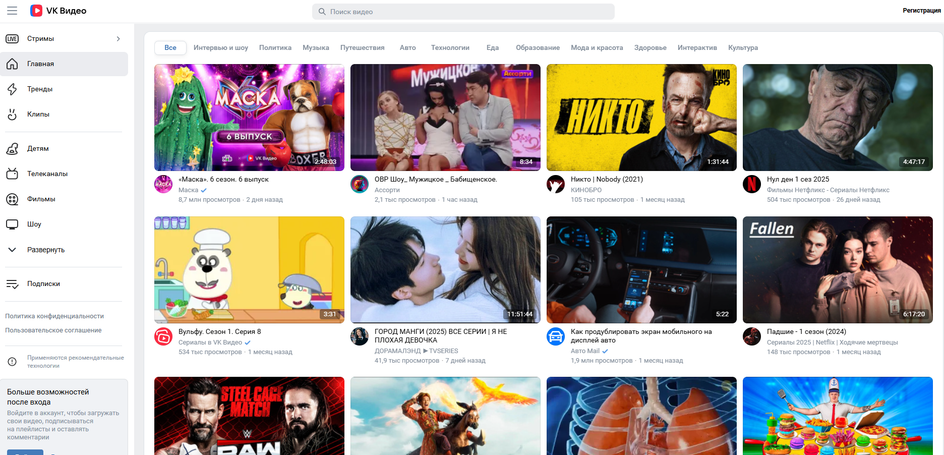Screen dimensions: 944x455
Task: Open the ОВР Шоу video thumbnail
Action: (x=446, y=117)
